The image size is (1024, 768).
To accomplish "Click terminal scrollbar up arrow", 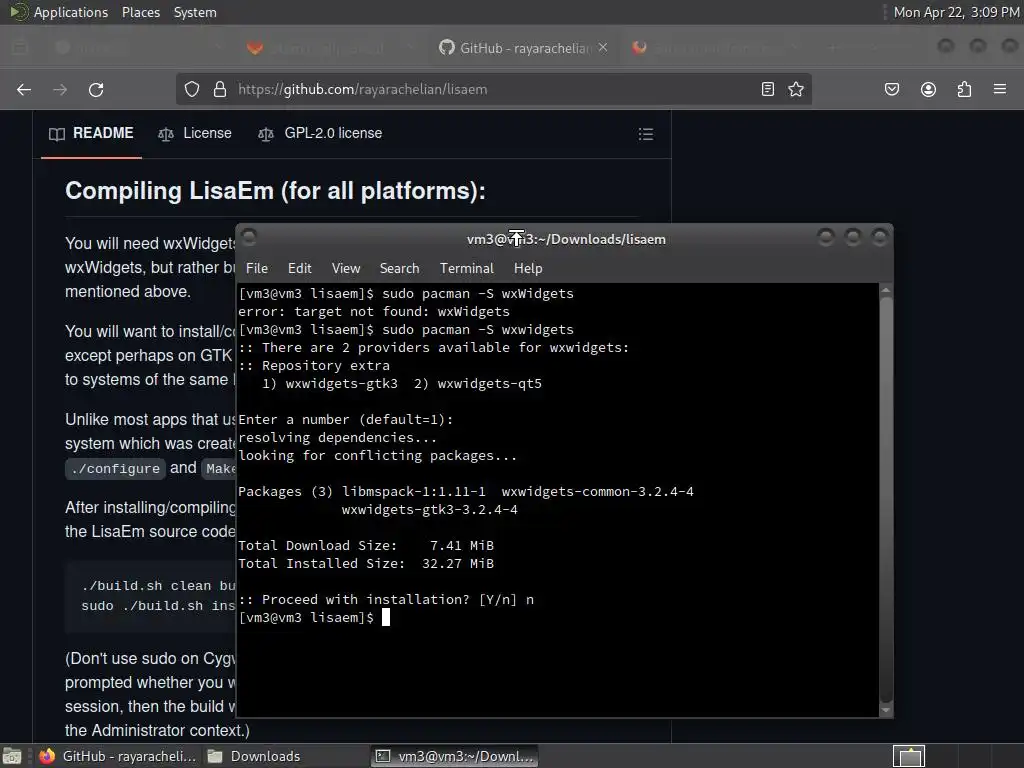I will (886, 289).
